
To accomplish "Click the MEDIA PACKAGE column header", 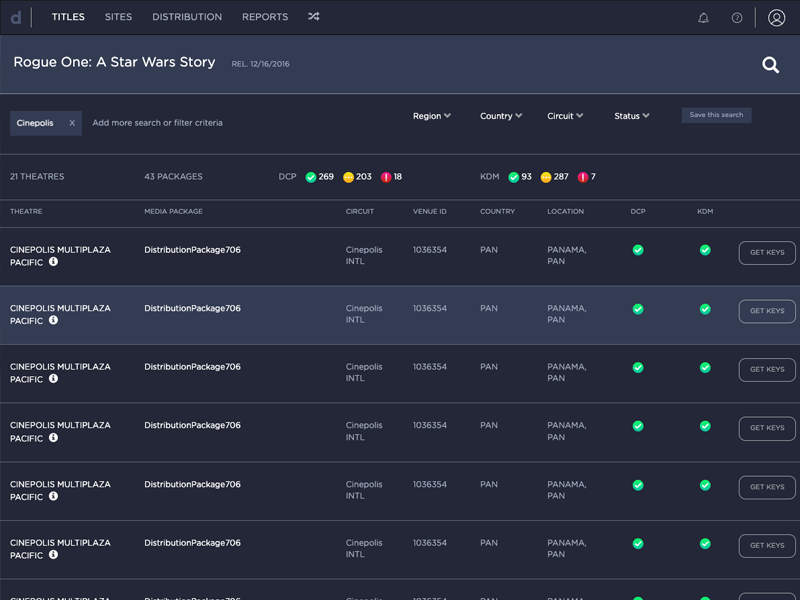I will tap(173, 211).
